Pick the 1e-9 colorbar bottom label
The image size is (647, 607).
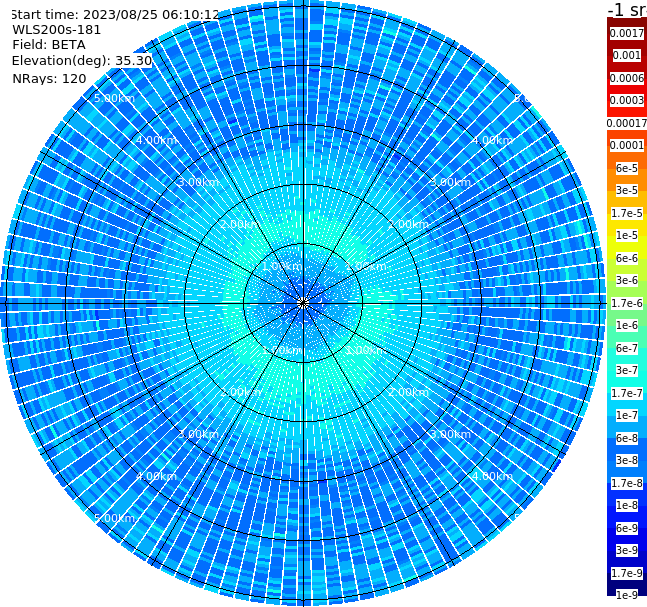pos(627,595)
